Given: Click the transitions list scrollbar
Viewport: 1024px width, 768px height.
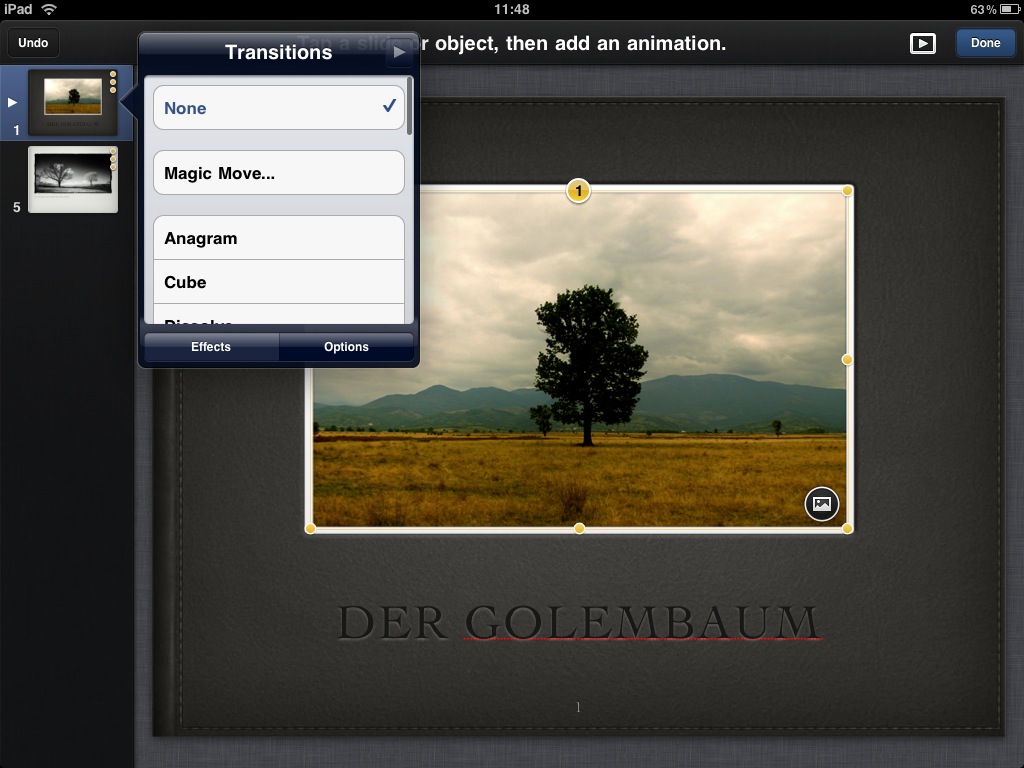Looking at the screenshot, I should coord(410,105).
